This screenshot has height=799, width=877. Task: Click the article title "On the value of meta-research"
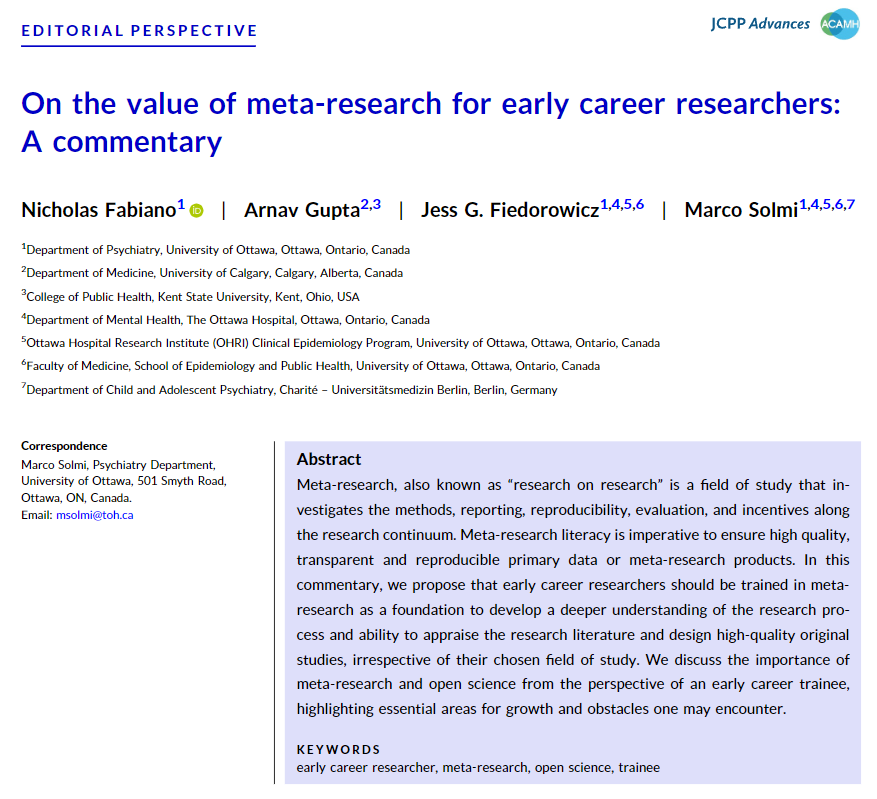click(x=431, y=104)
